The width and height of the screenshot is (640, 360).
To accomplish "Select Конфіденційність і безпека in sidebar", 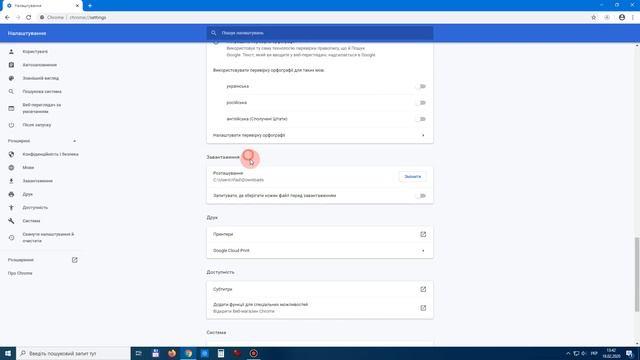I will click(x=51, y=154).
